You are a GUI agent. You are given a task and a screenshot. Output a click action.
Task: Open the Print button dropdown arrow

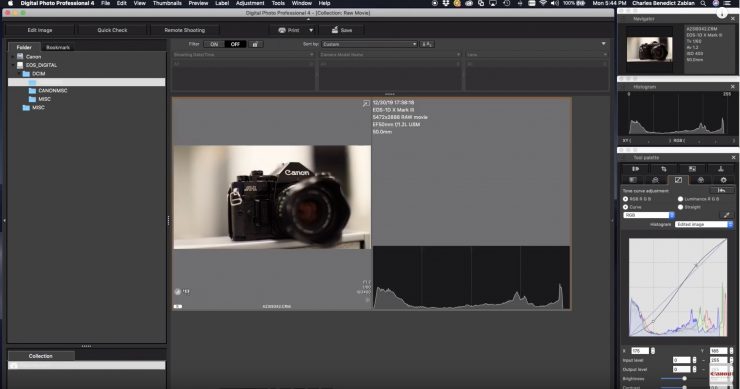(311, 30)
